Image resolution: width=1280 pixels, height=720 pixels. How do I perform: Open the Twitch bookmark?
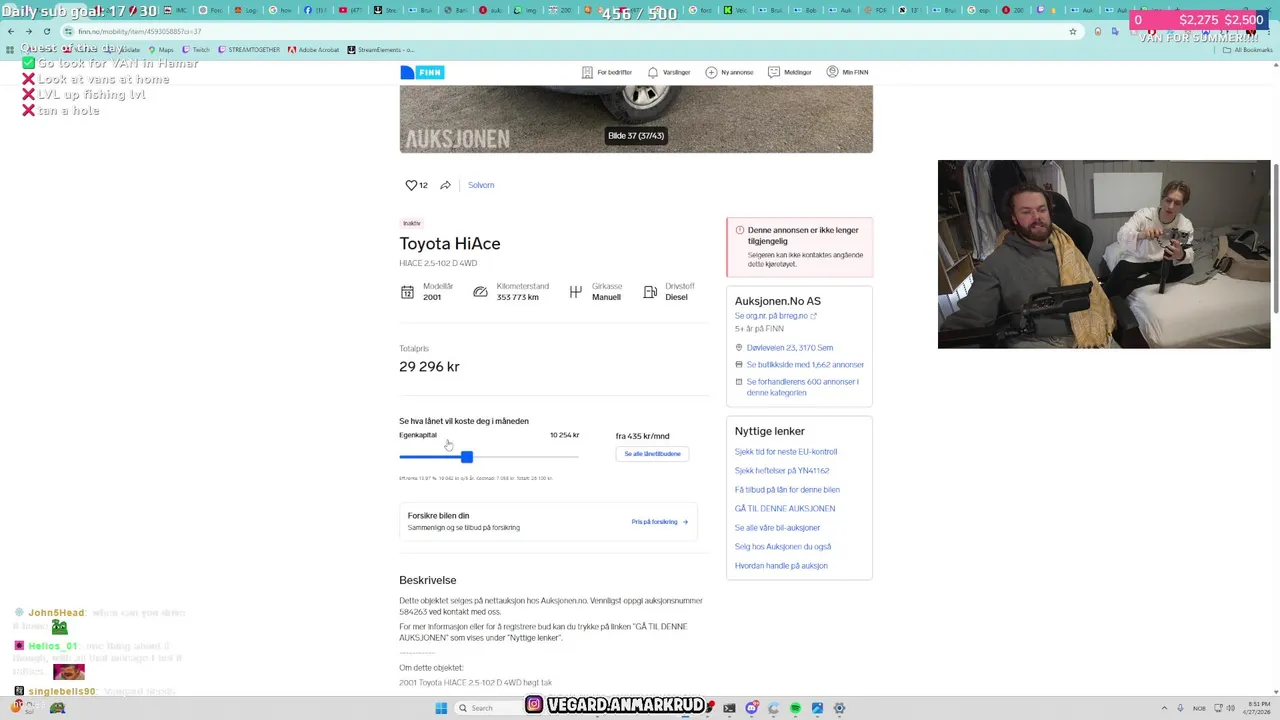coord(196,49)
